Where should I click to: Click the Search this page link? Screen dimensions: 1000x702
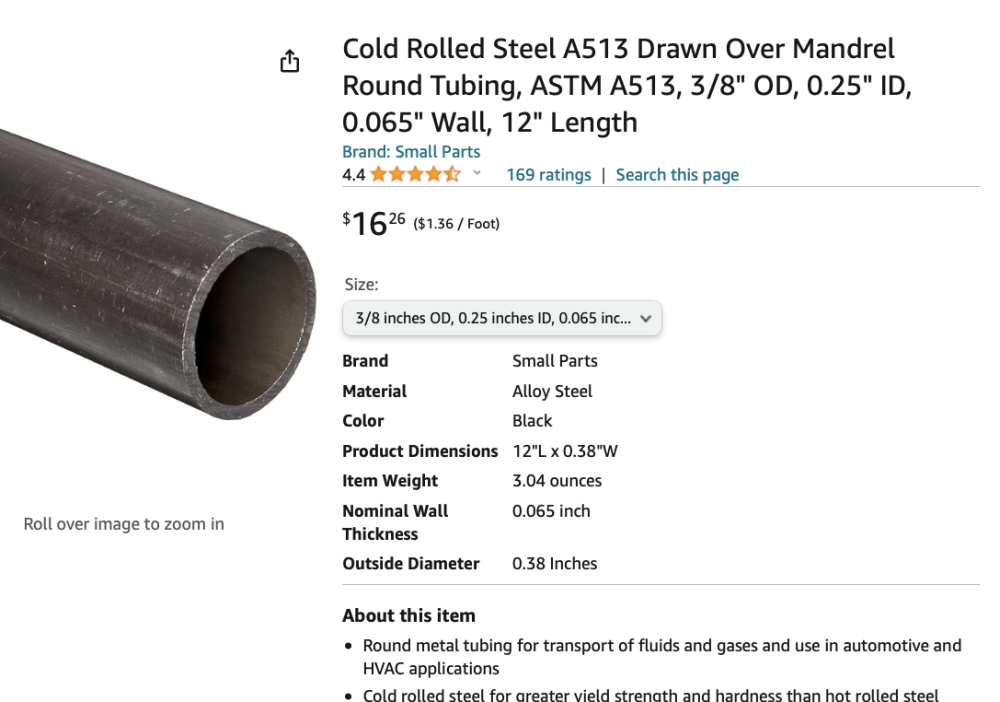[x=677, y=175]
